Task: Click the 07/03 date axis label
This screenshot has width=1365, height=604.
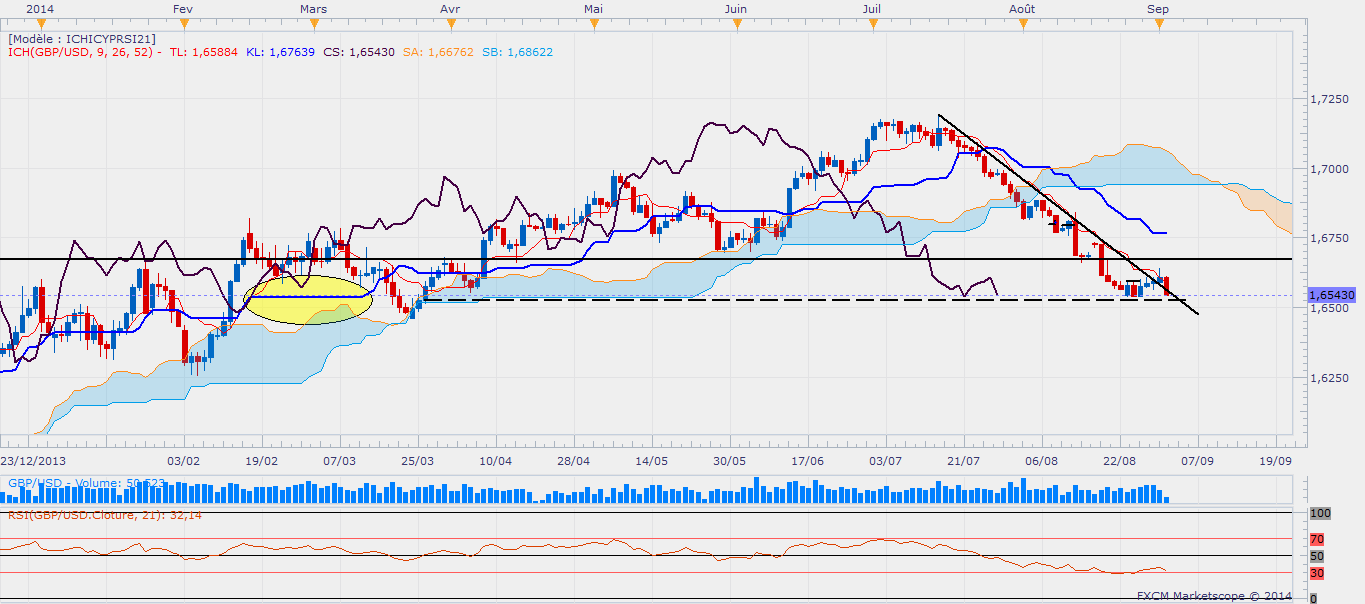Action: (x=339, y=462)
